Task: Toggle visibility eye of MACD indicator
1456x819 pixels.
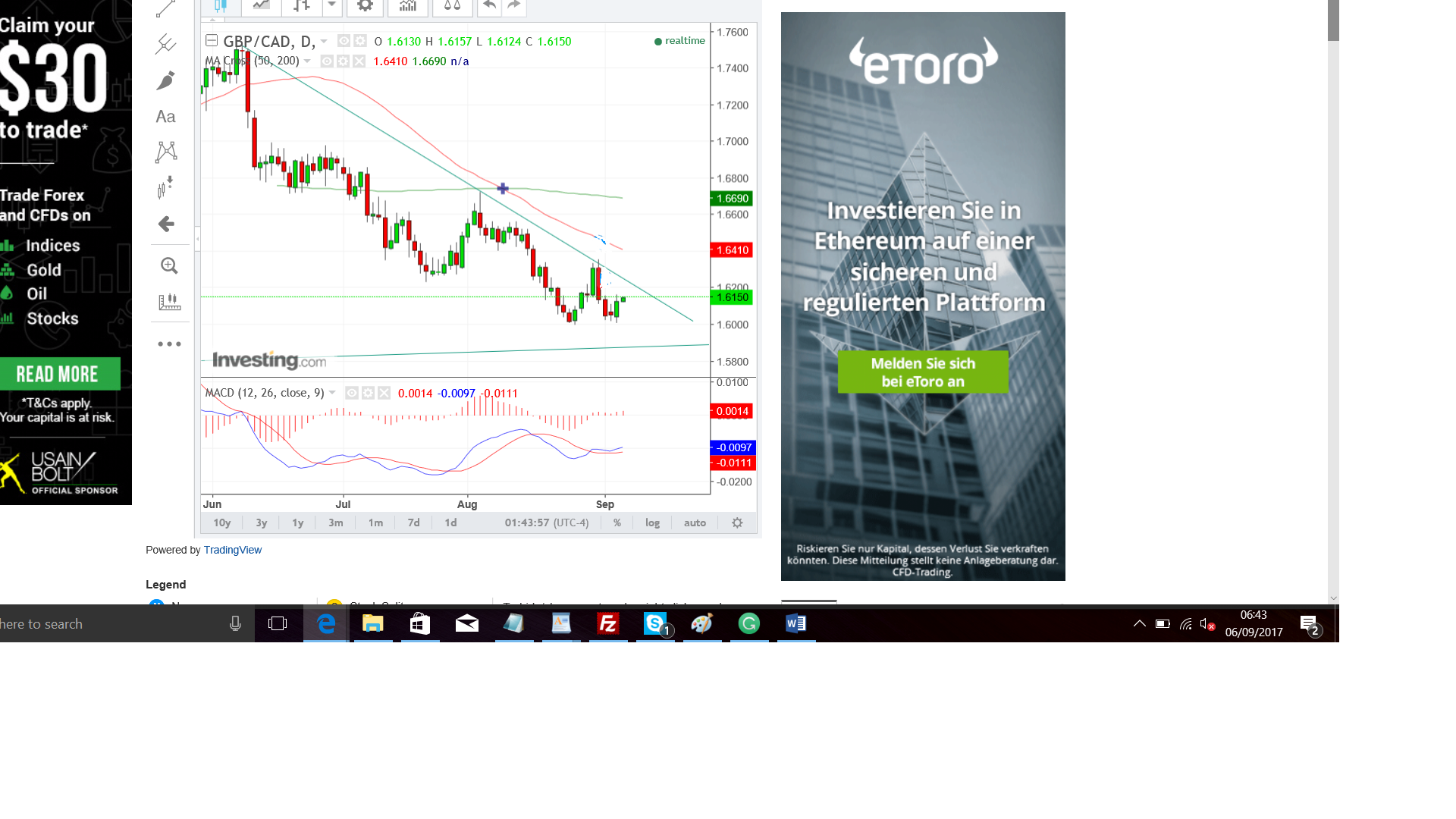Action: [352, 393]
